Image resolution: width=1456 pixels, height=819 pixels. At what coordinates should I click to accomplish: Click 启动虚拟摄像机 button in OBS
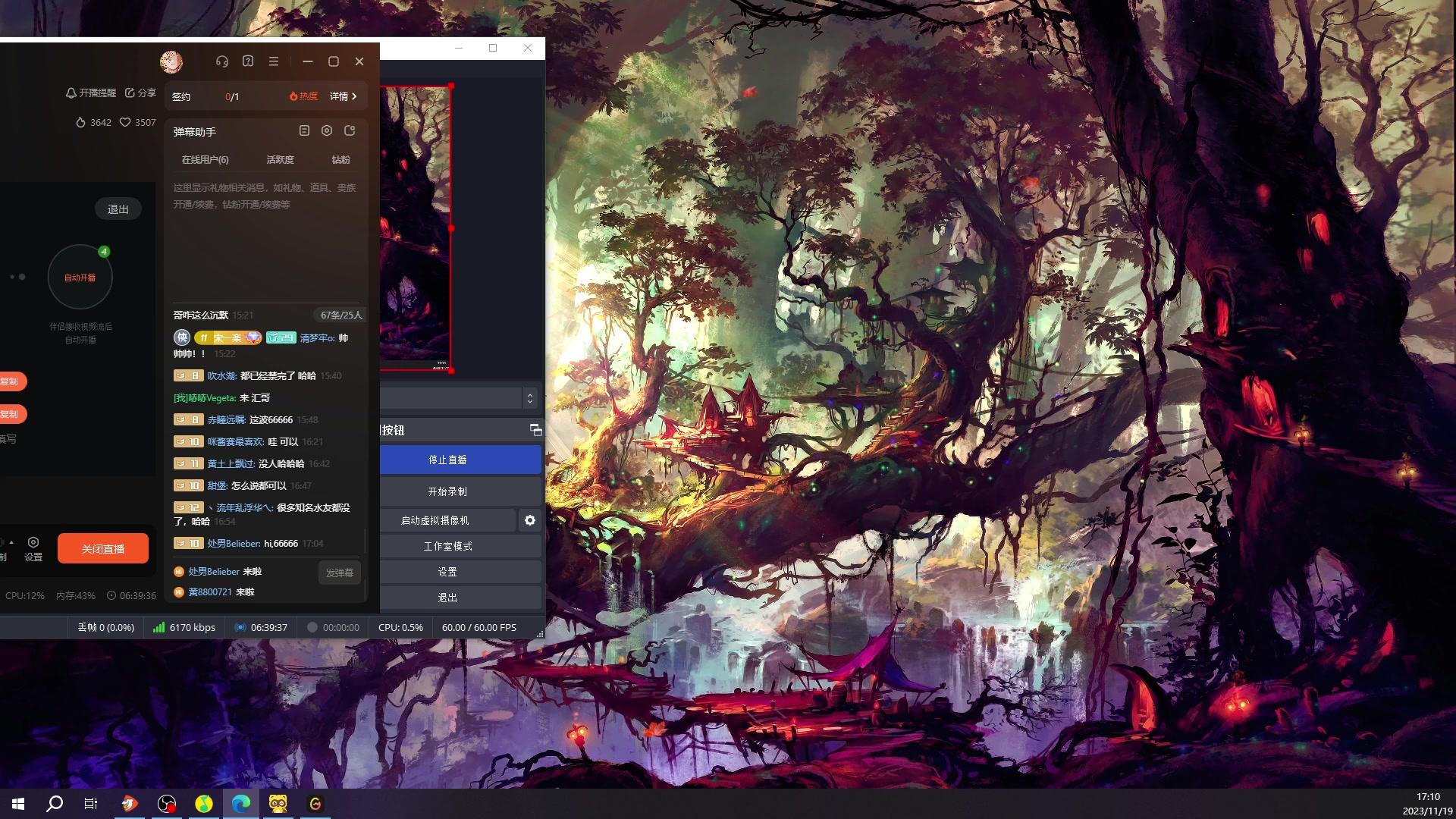coord(435,520)
